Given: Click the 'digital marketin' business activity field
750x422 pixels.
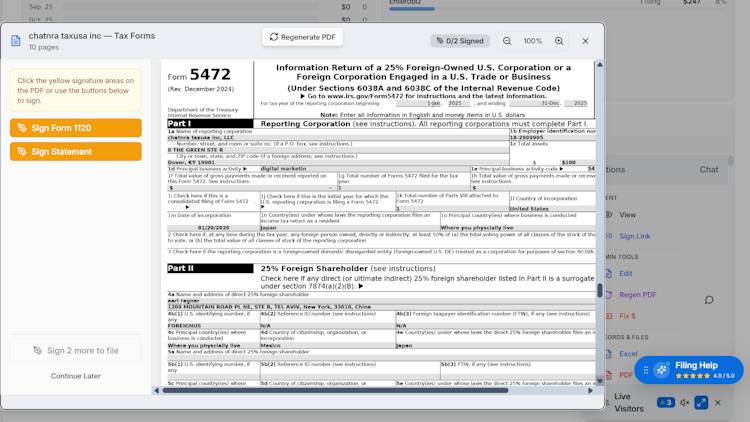Looking at the screenshot, I should pyautogui.click(x=284, y=168).
